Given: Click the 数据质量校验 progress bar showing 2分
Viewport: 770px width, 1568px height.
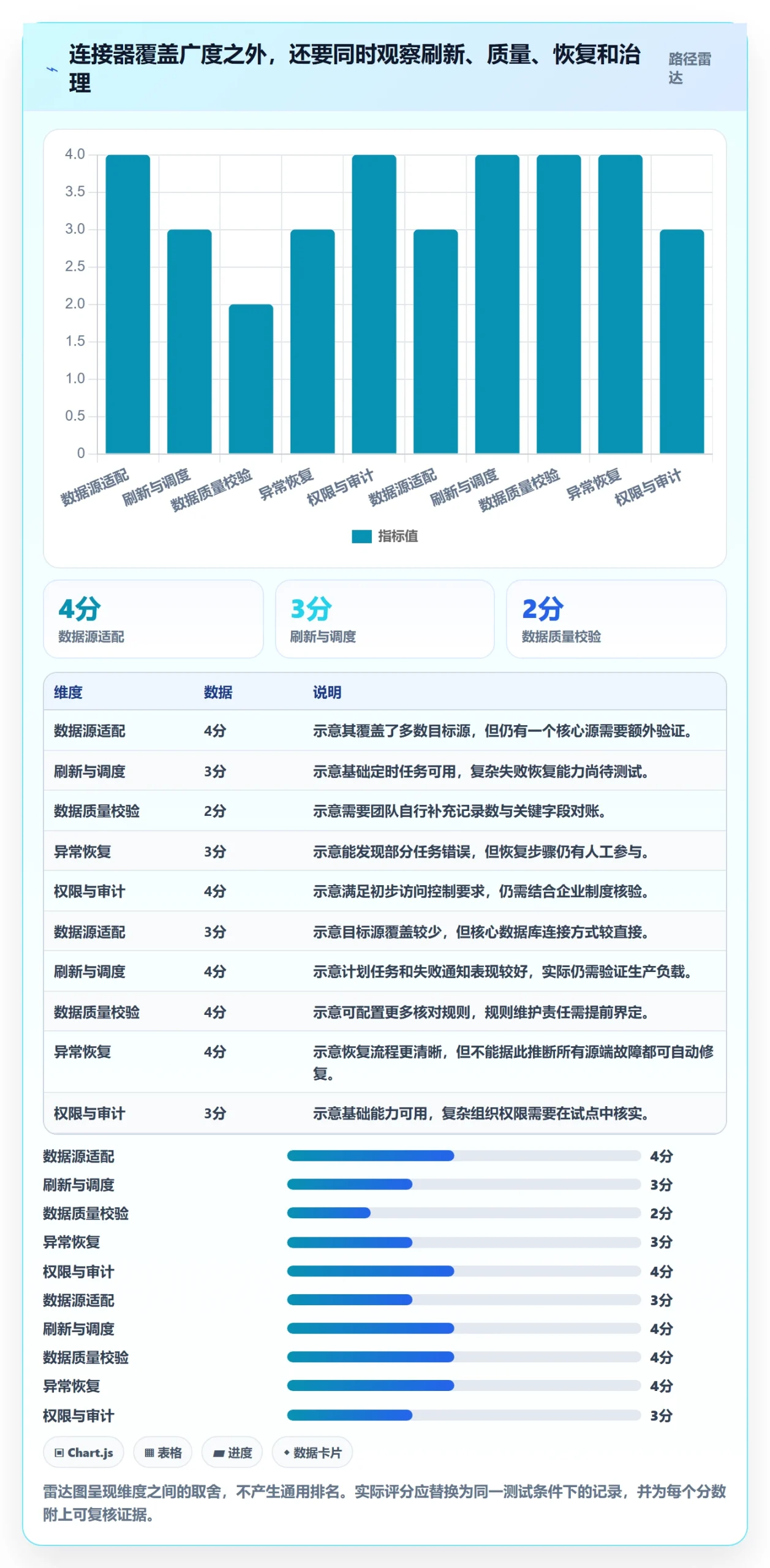Looking at the screenshot, I should 464,1213.
